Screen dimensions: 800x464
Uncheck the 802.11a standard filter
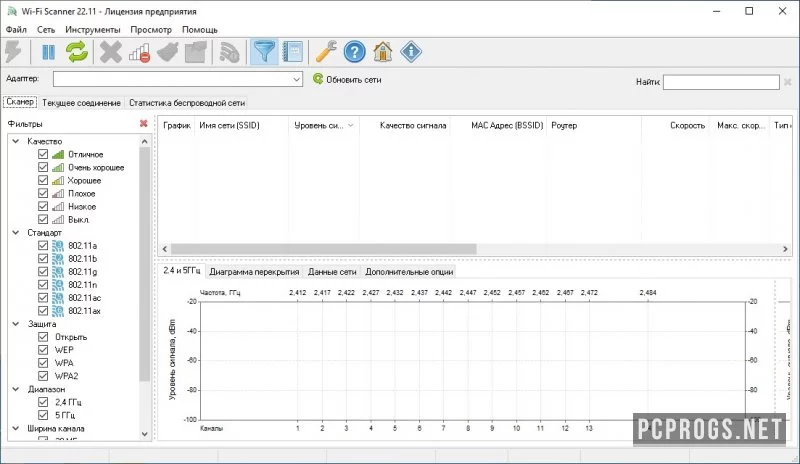[43, 245]
